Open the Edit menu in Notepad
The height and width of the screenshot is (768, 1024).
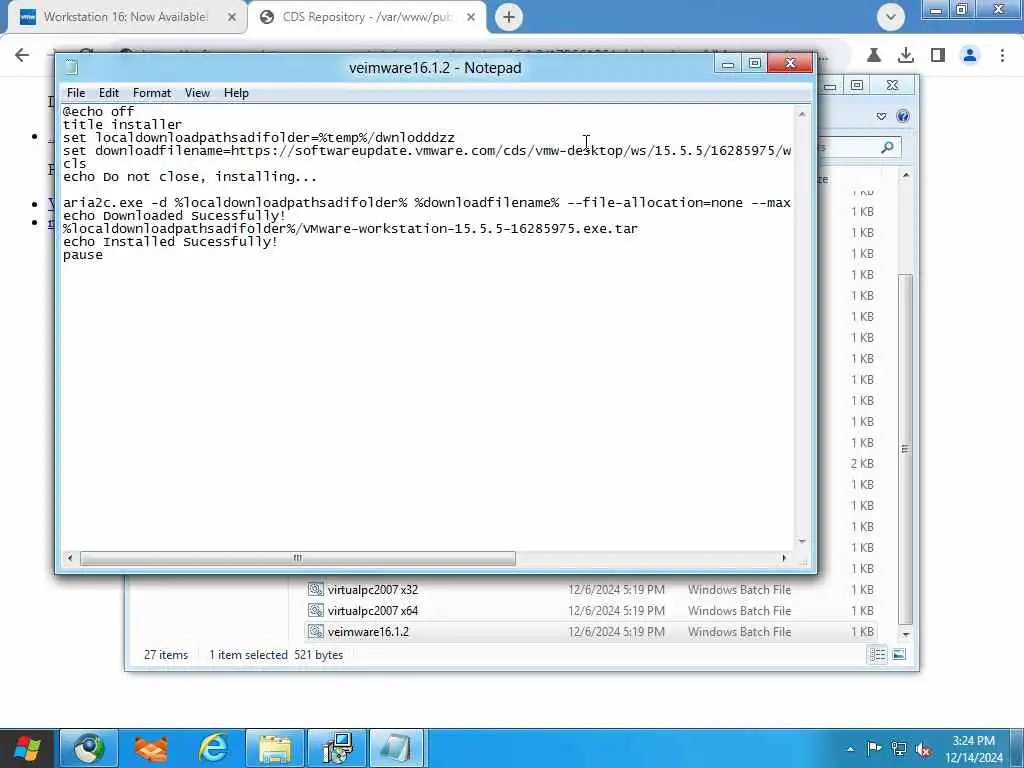[108, 93]
